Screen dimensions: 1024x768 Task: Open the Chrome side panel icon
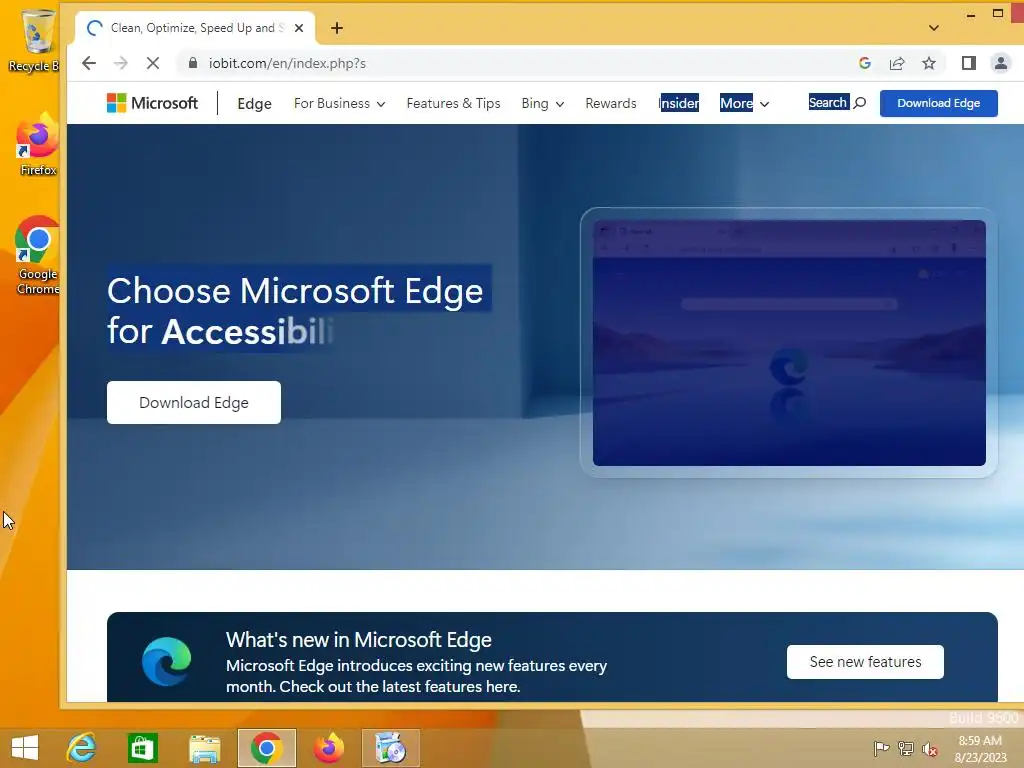click(x=968, y=63)
